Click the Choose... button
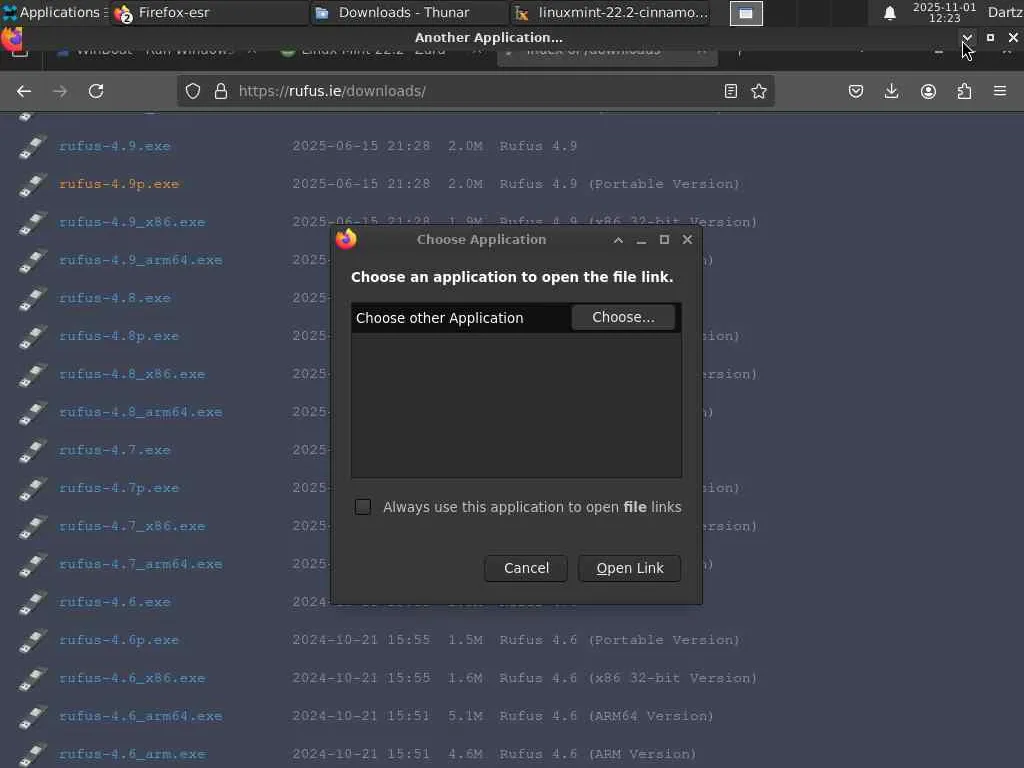Image resolution: width=1024 pixels, height=768 pixels. (x=623, y=317)
